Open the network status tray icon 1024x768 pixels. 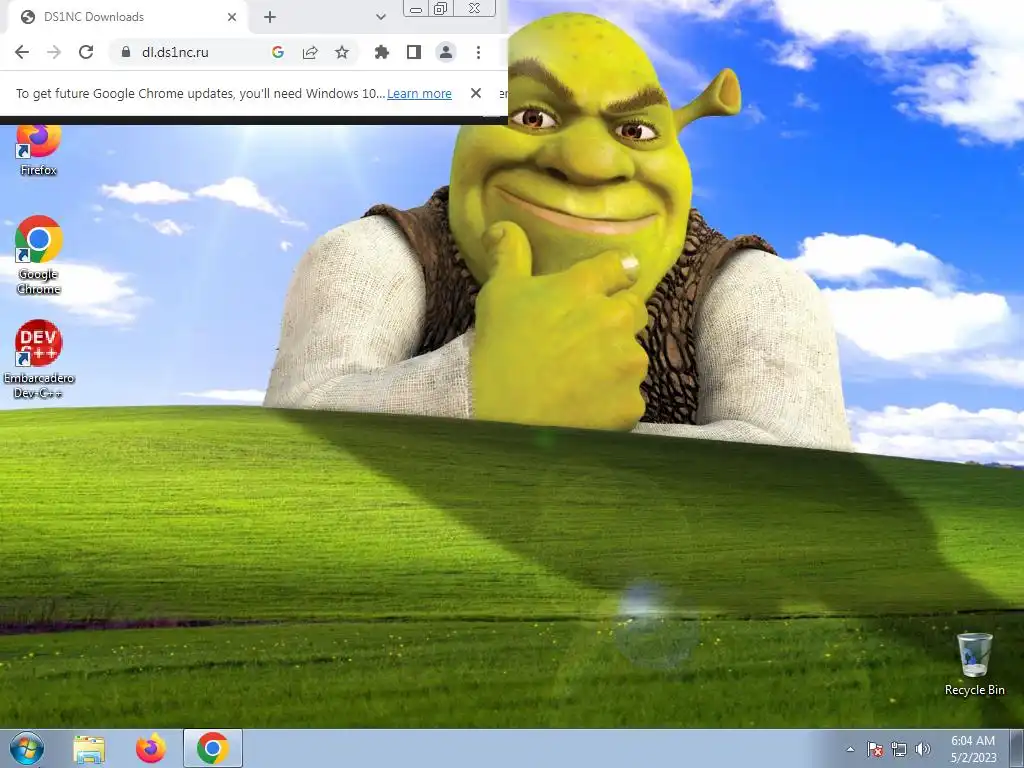[x=899, y=749]
